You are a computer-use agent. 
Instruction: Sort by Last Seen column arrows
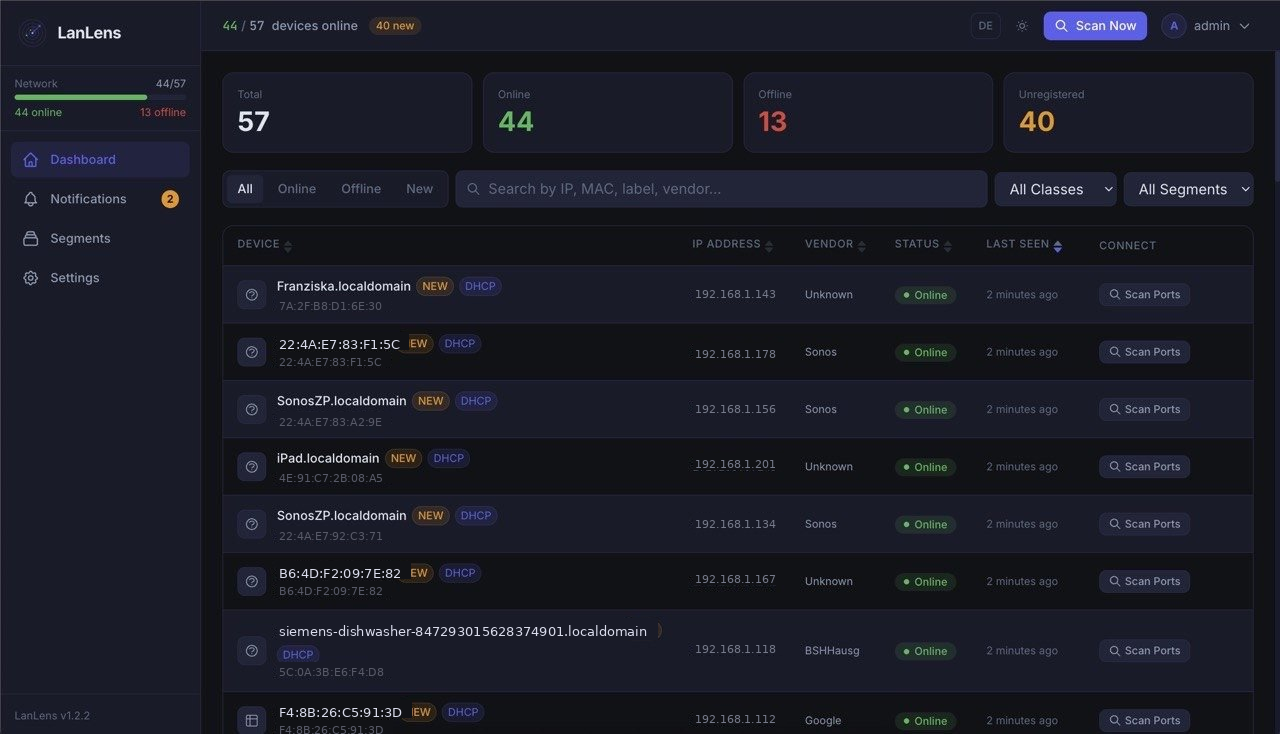point(1058,245)
